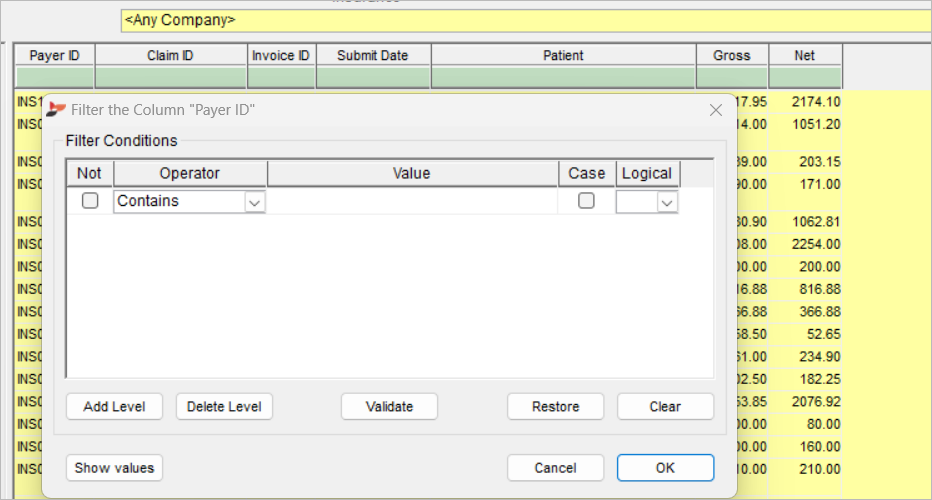Click the Restore button
The image size is (932, 500).
(x=555, y=407)
